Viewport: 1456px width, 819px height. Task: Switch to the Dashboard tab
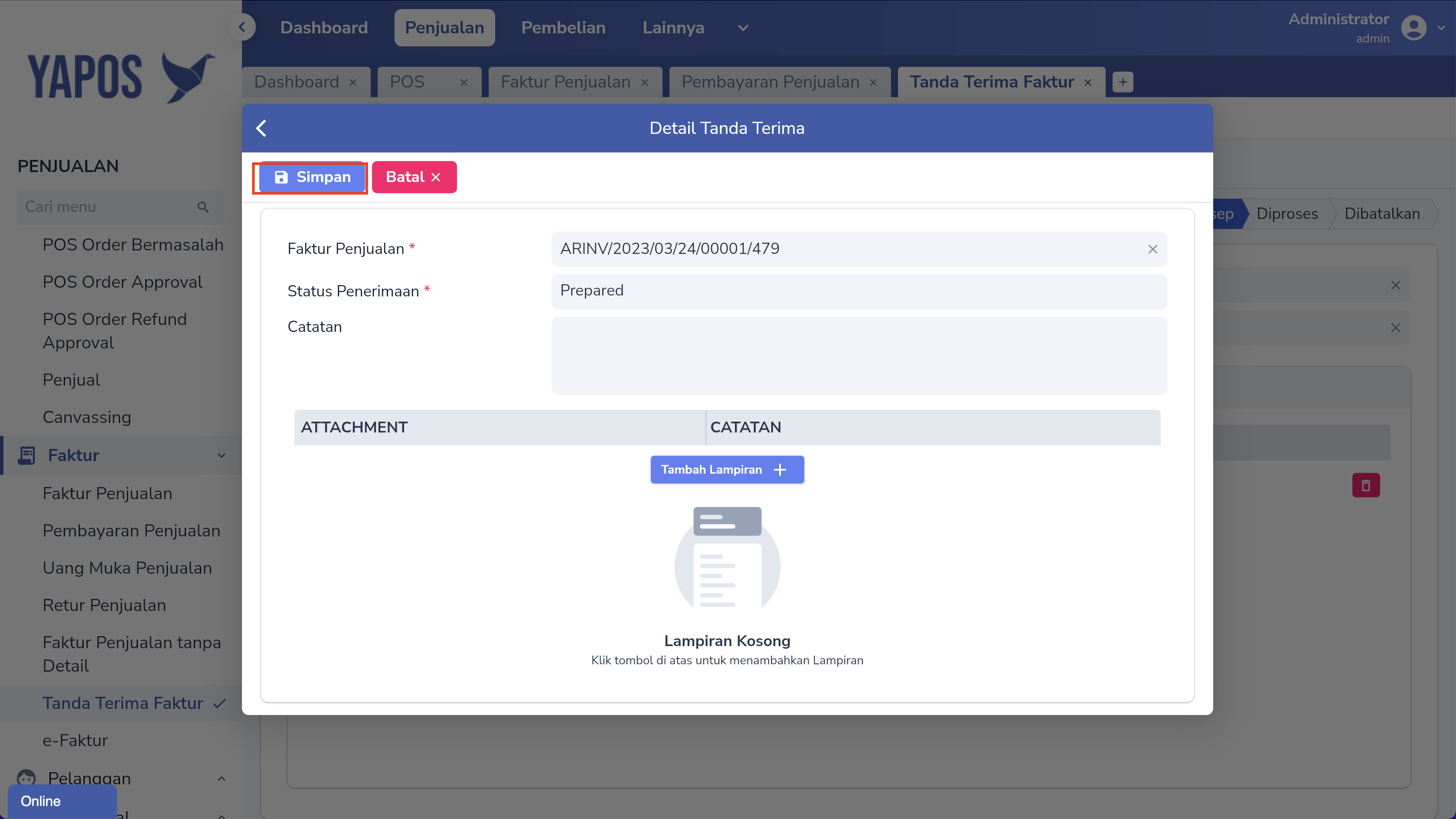pyautogui.click(x=297, y=82)
